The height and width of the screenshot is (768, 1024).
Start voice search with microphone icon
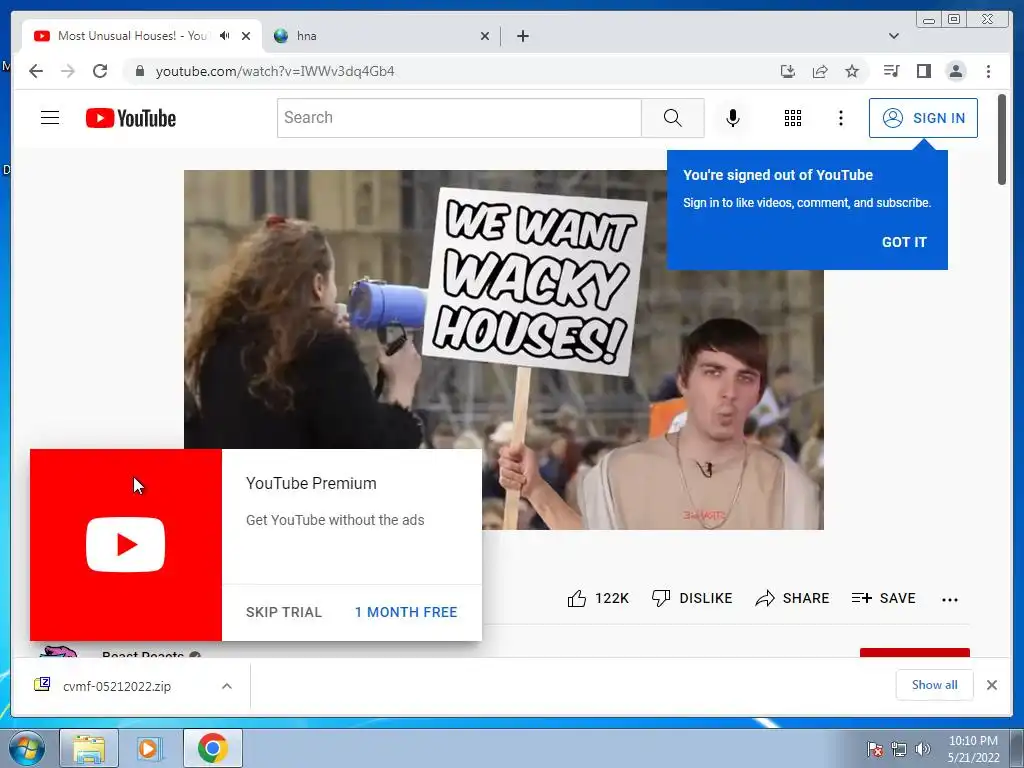(x=733, y=118)
